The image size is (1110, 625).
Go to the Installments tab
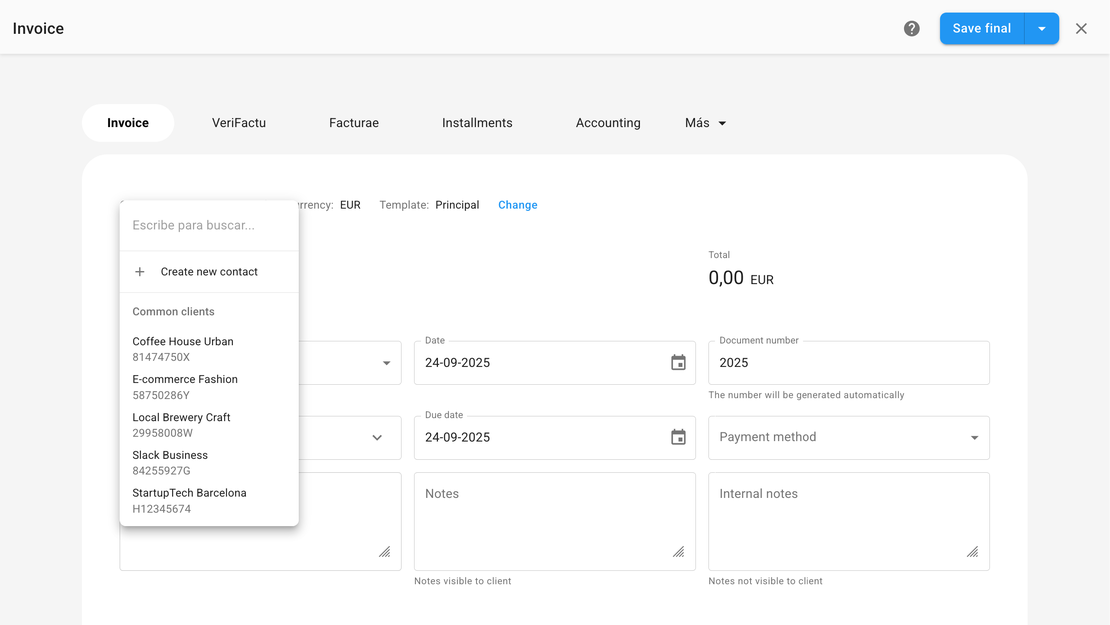[477, 123]
